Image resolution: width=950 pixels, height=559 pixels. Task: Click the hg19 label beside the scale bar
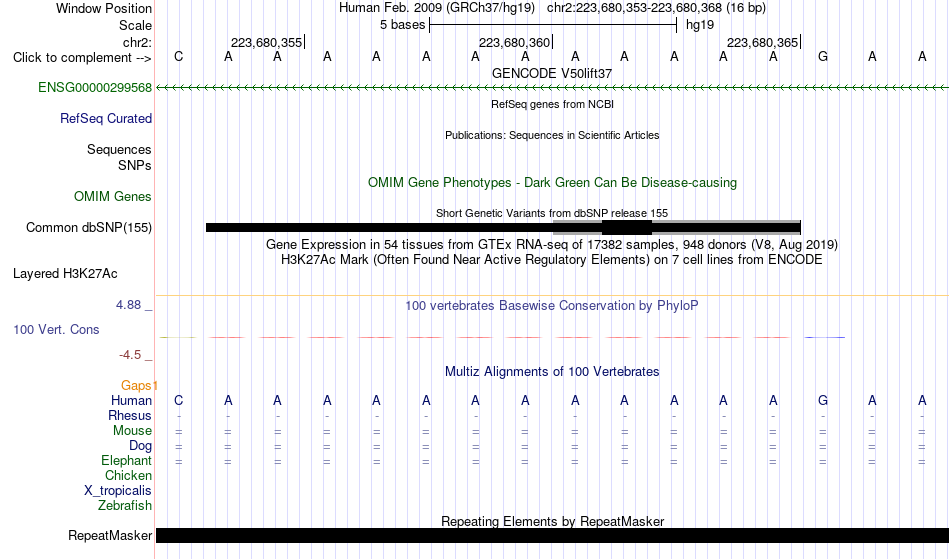[700, 25]
